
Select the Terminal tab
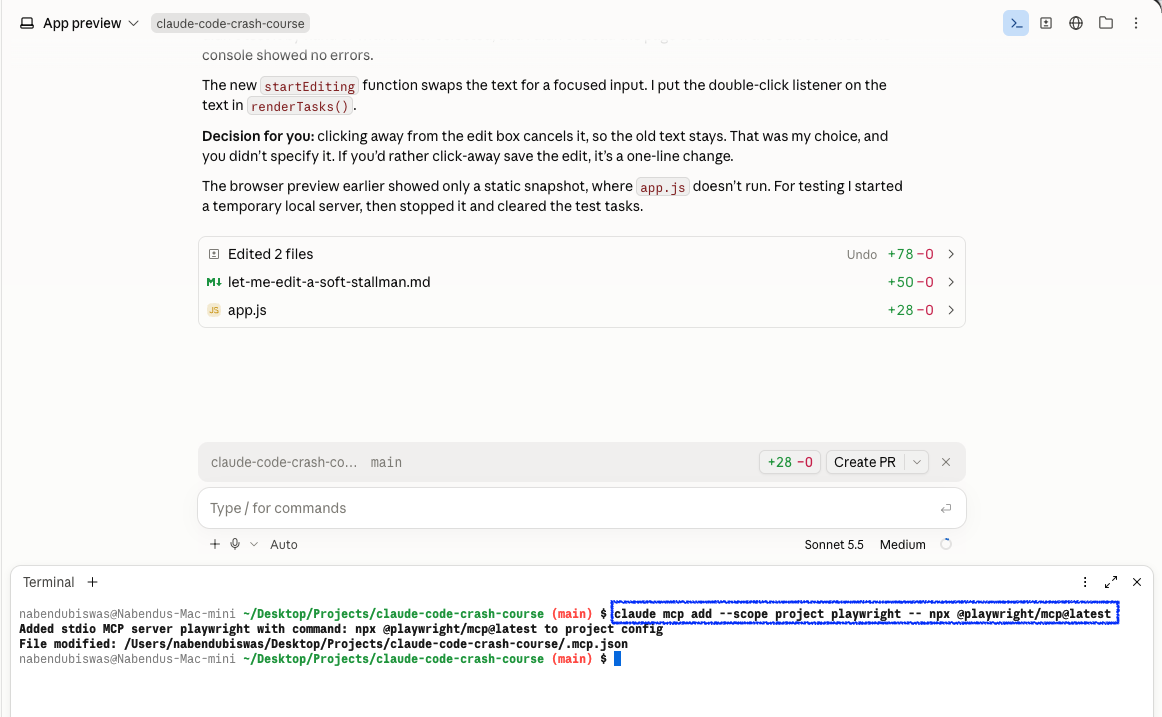click(x=48, y=582)
